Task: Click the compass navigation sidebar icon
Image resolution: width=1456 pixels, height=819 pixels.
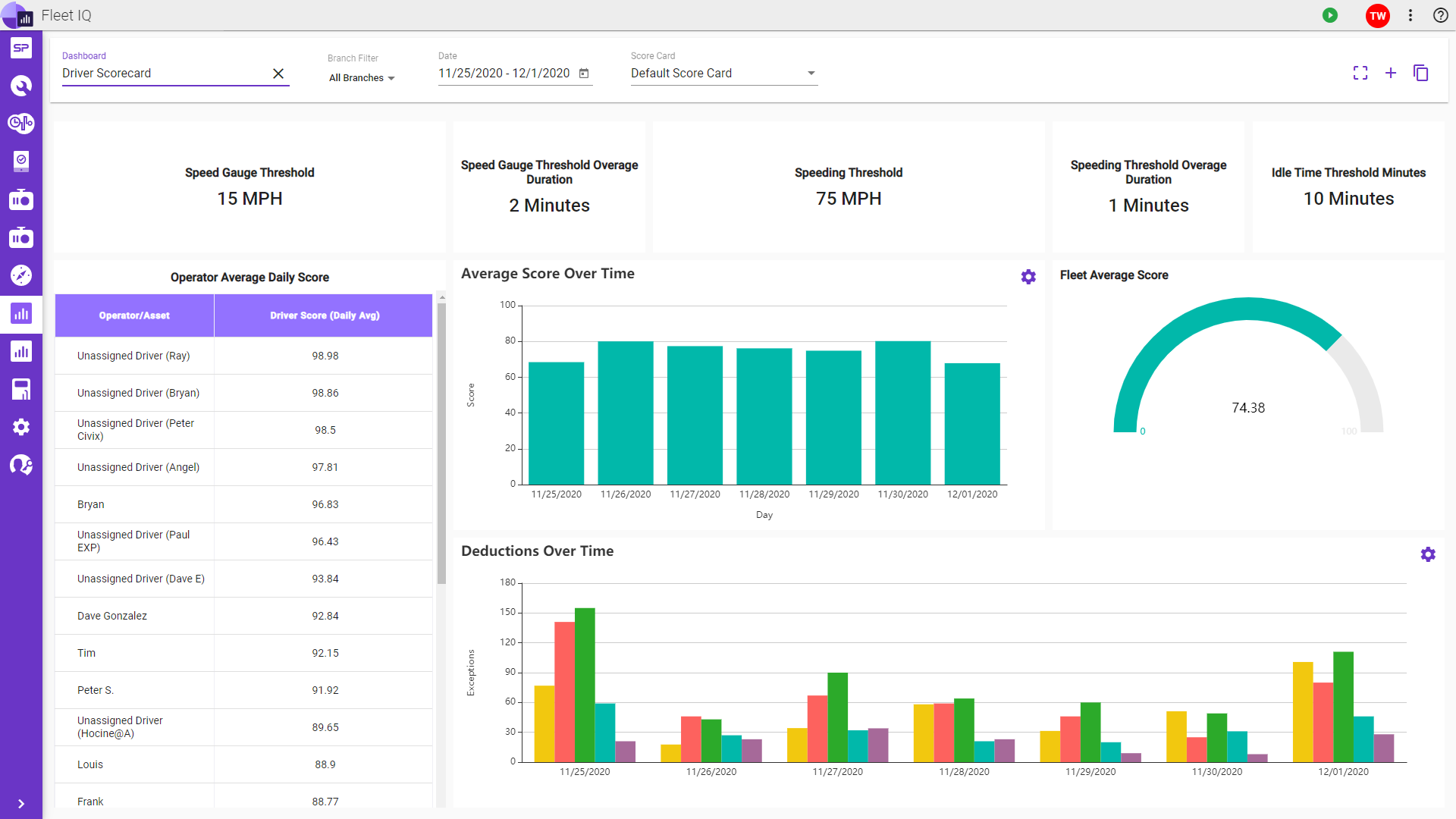Action: click(20, 275)
